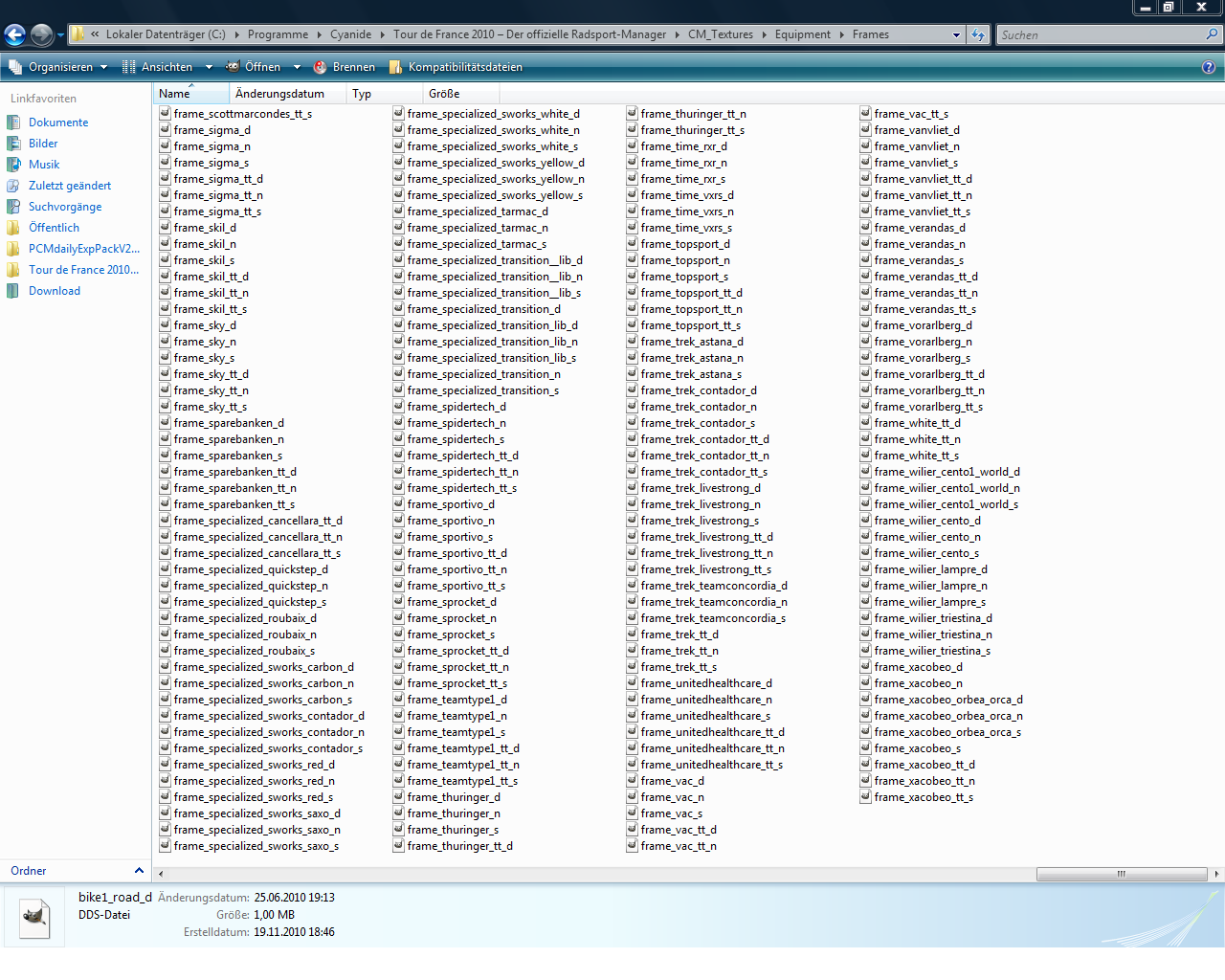The image size is (1225, 980).
Task: Select the frame_sigma_d file icon
Action: click(165, 130)
